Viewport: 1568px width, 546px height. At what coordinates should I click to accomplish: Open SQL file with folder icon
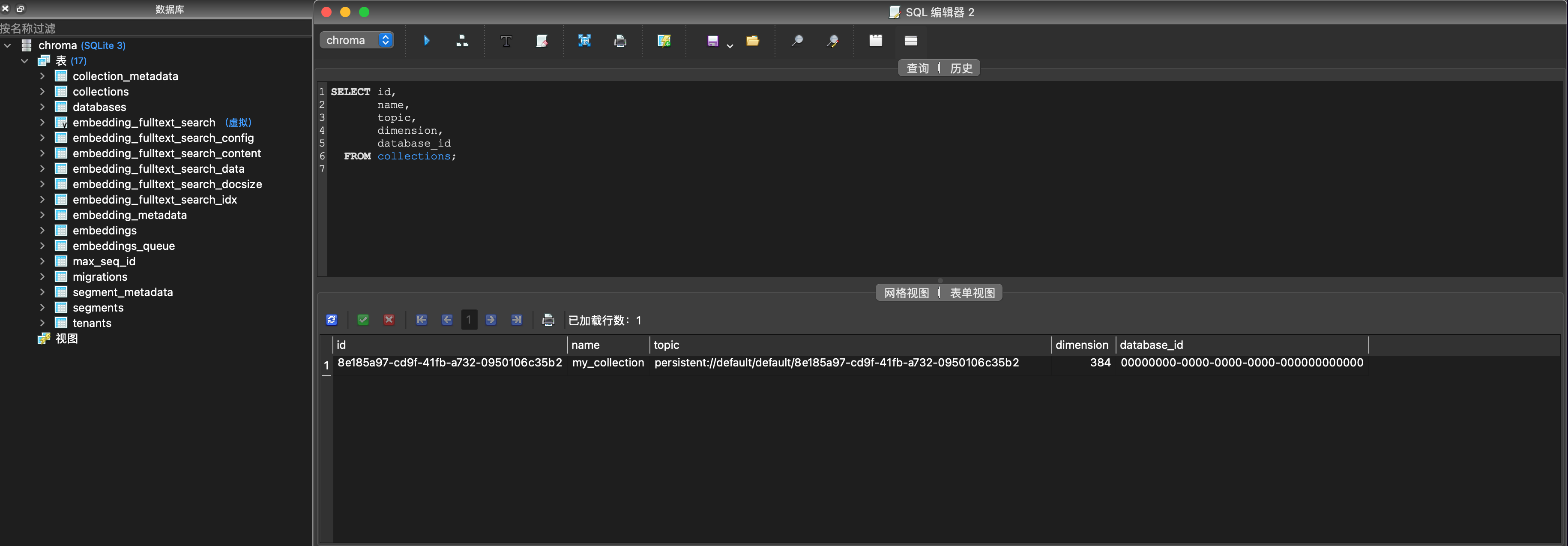[753, 41]
